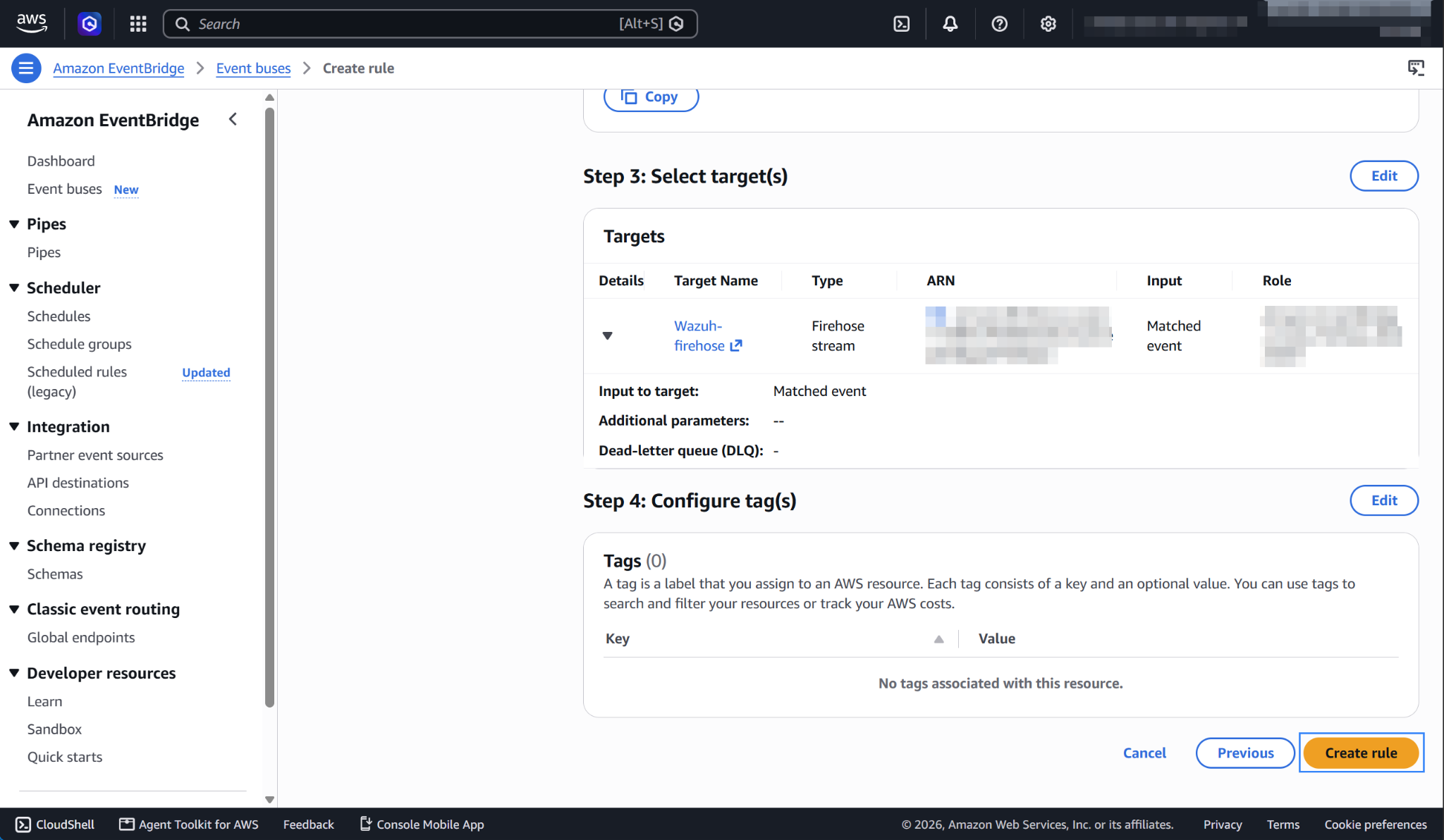Open Partner event sources
The width and height of the screenshot is (1444, 840).
95,455
